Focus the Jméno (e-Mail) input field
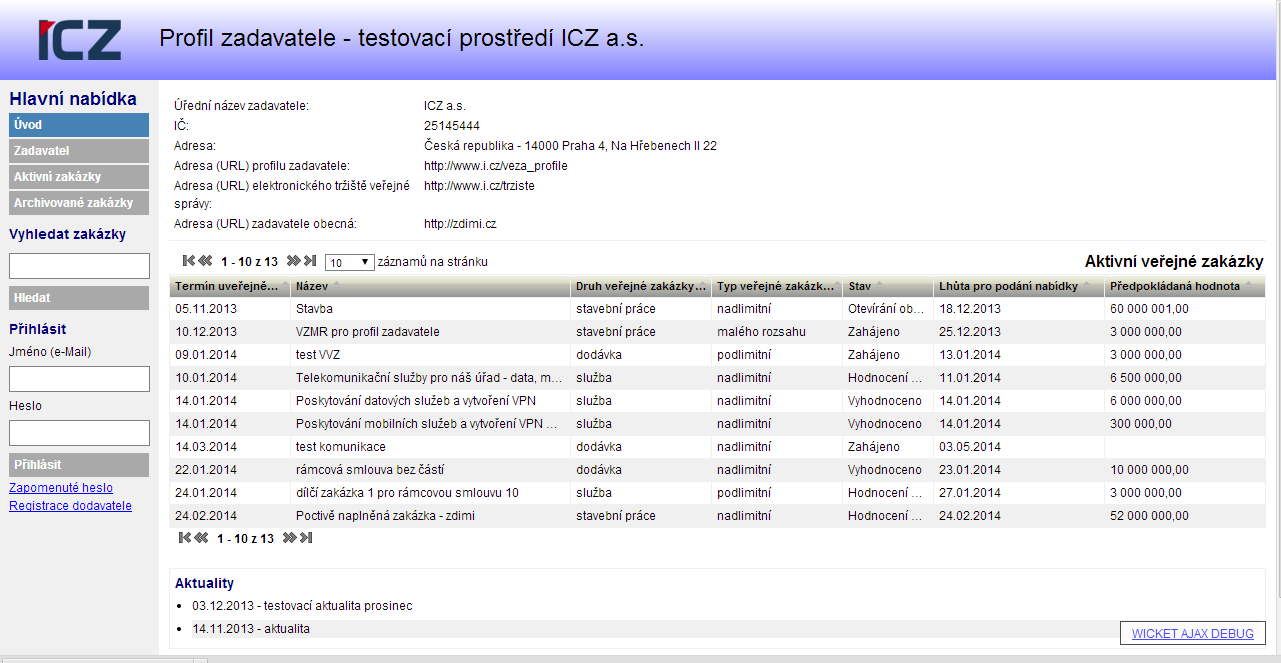Screen dimensions: 1281x663 pyautogui.click(x=79, y=379)
